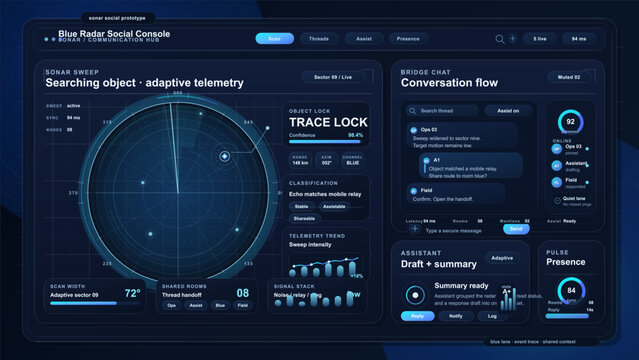Image resolution: width=639 pixels, height=360 pixels.
Task: Click Field avatar in chat message
Action: point(414,191)
